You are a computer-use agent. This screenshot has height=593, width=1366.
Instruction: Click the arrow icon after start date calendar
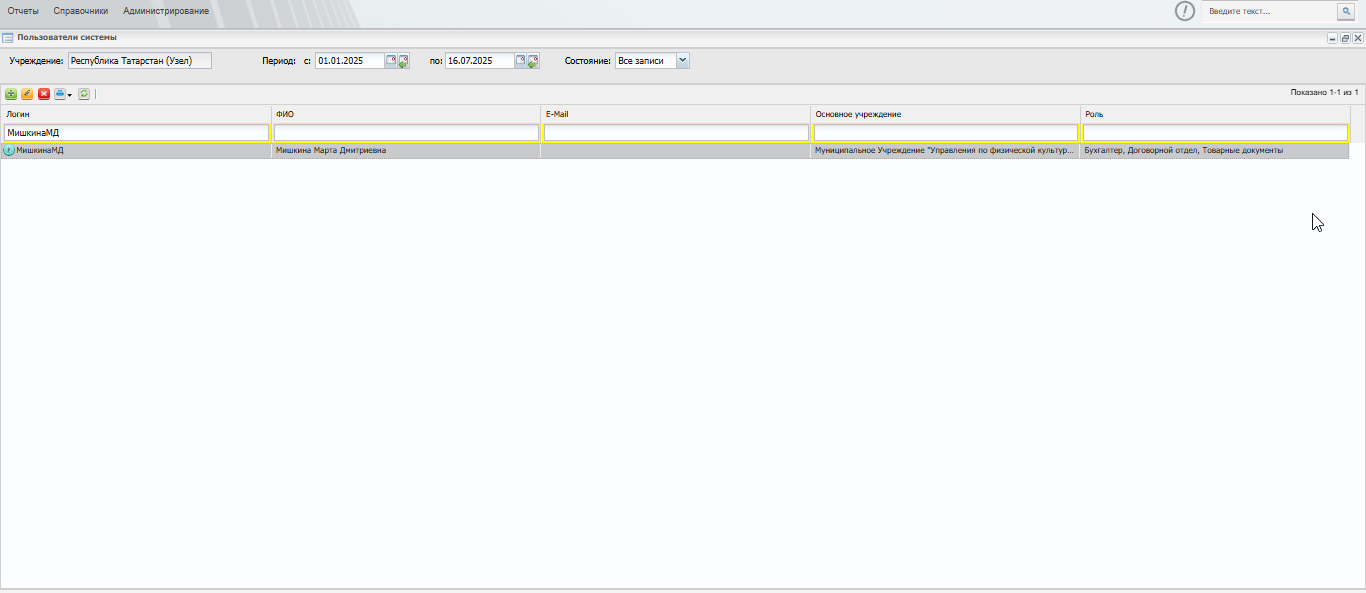point(403,61)
